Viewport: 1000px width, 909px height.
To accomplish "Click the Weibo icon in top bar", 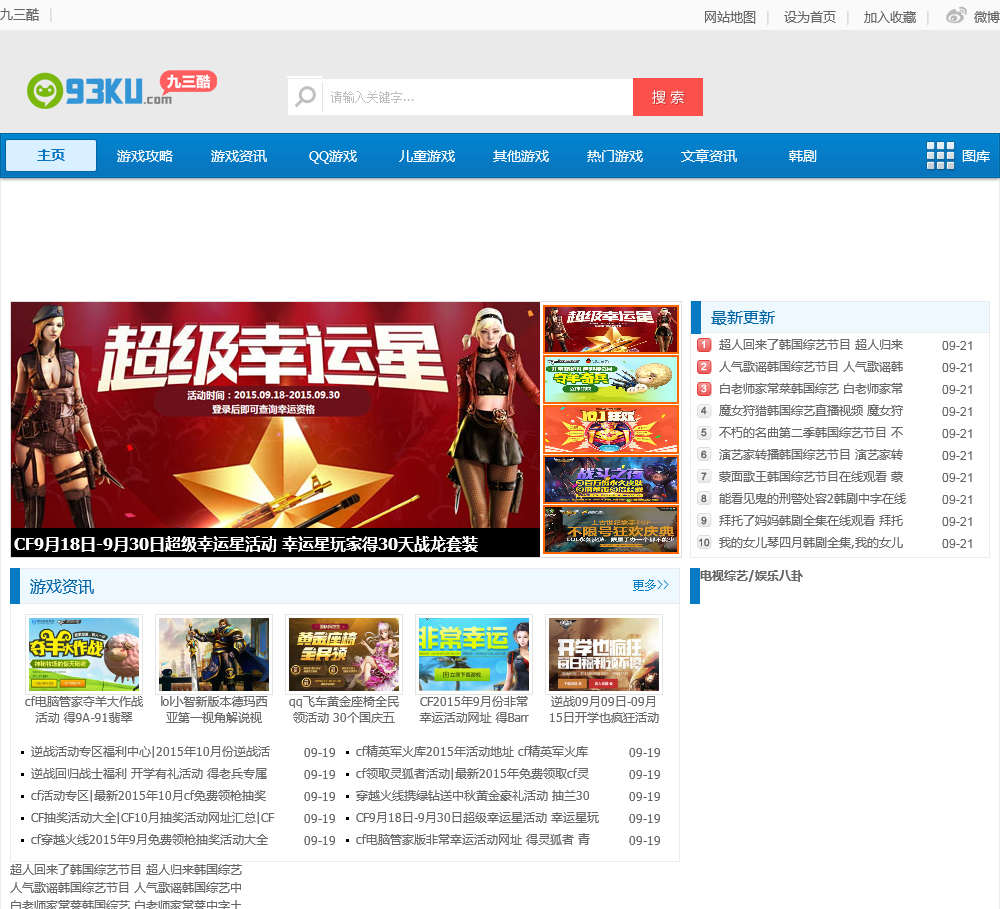I will [x=955, y=16].
